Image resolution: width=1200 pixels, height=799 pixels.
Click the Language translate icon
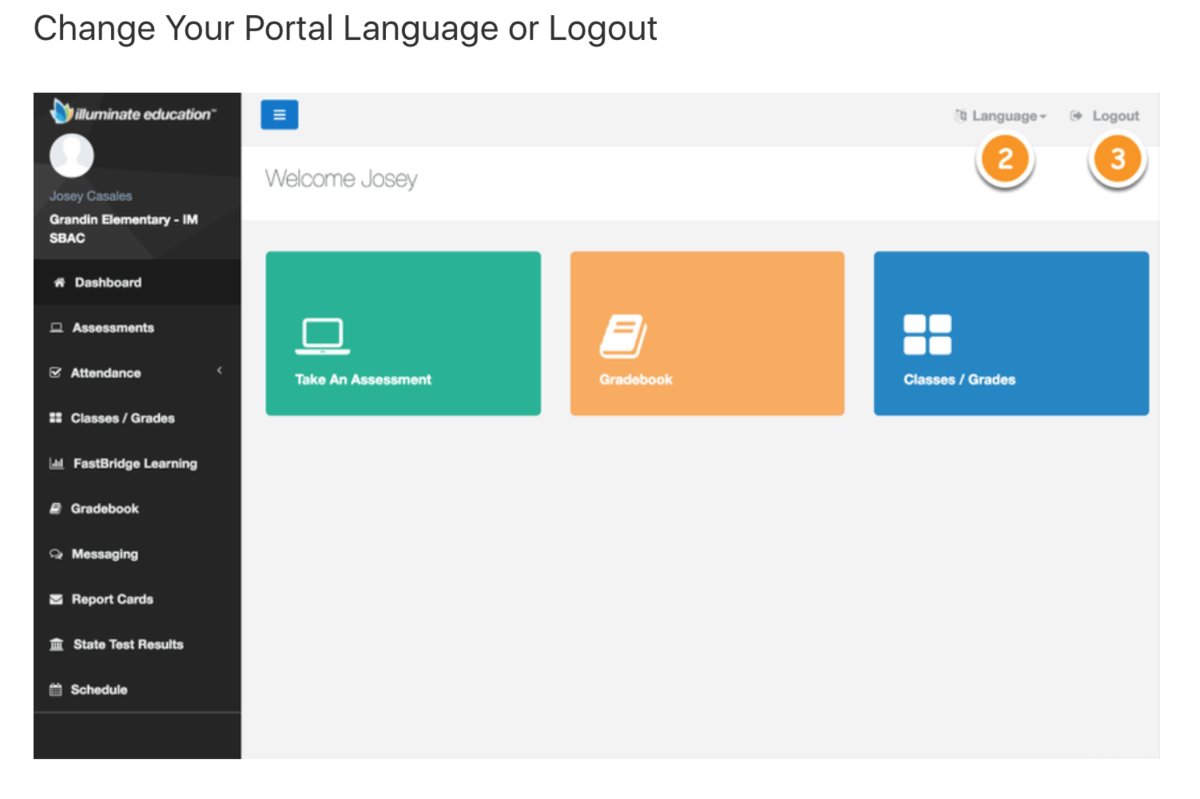click(x=961, y=116)
